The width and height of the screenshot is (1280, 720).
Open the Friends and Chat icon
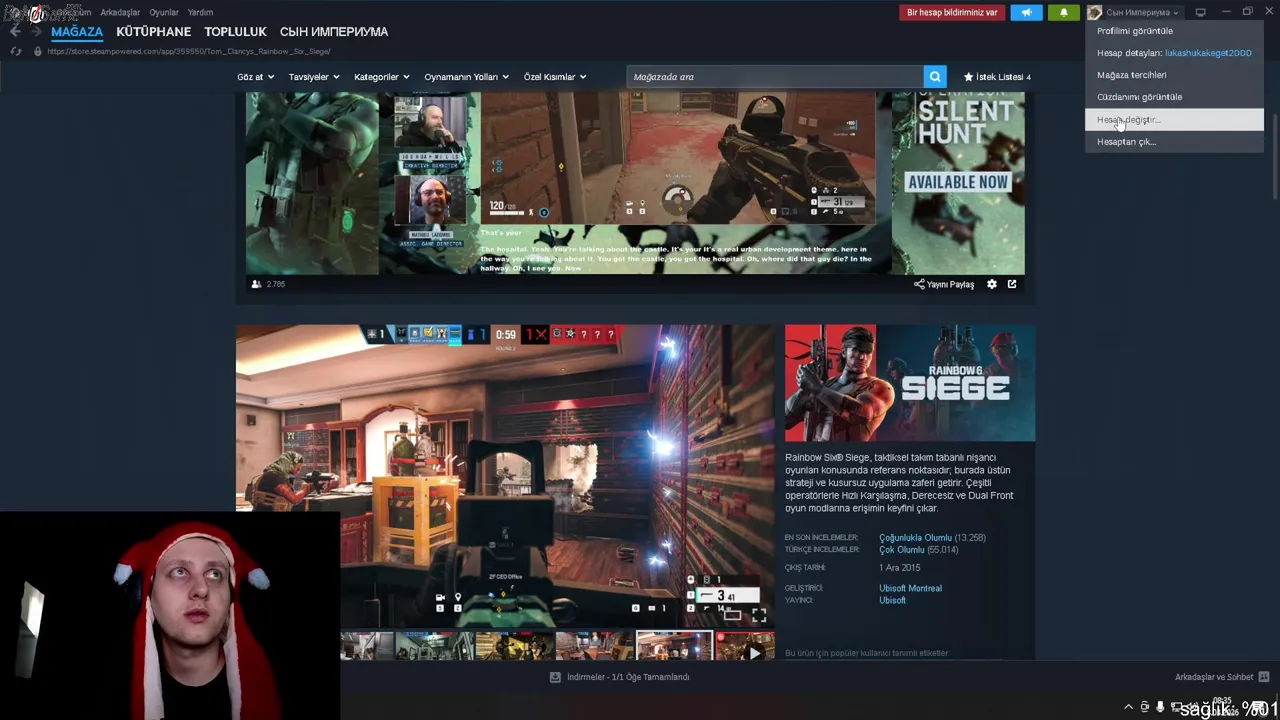1264,677
